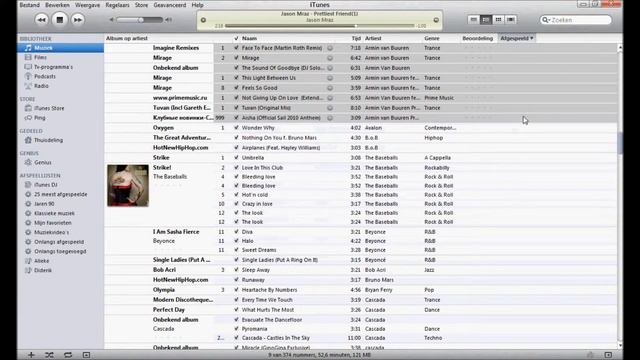Uncheck the Sweet Dreams track checkbox
The width and height of the screenshot is (640, 360).
click(236, 250)
